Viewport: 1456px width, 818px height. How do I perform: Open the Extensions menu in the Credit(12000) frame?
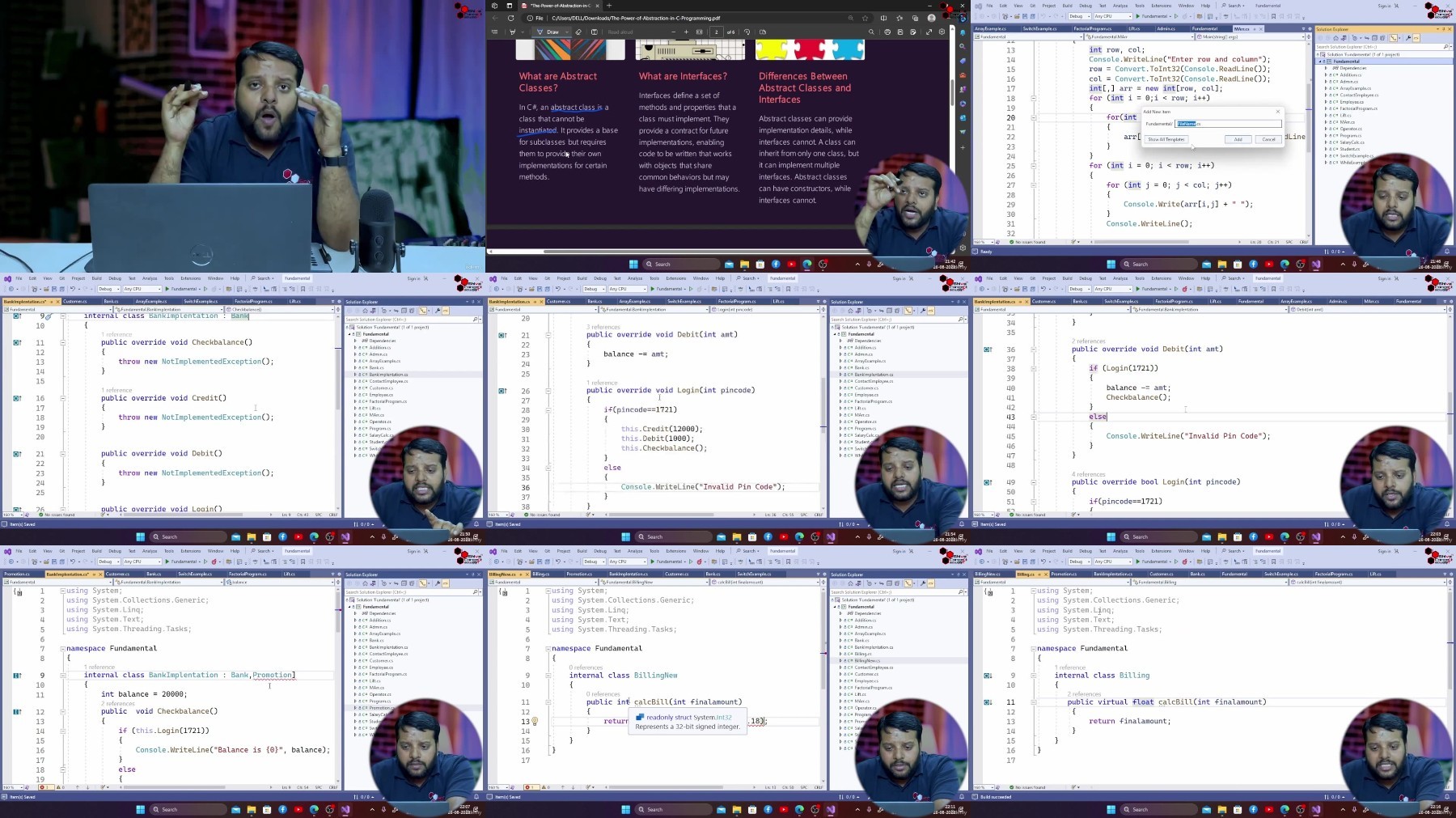pos(676,278)
